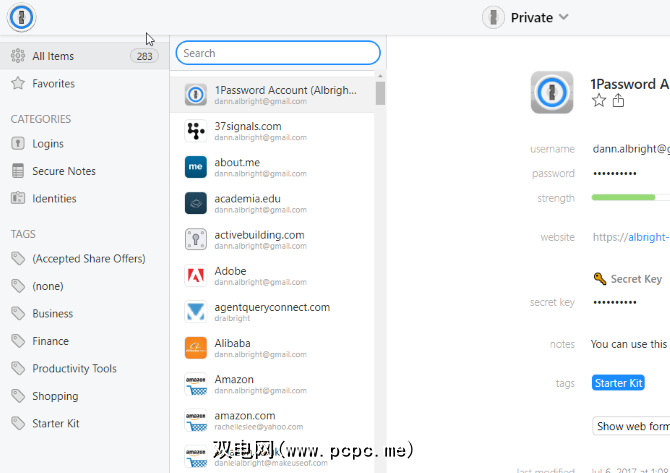Viewport: 670px width, 473px height.
Task: Click the Starter Kit tag pill
Action: tap(618, 383)
